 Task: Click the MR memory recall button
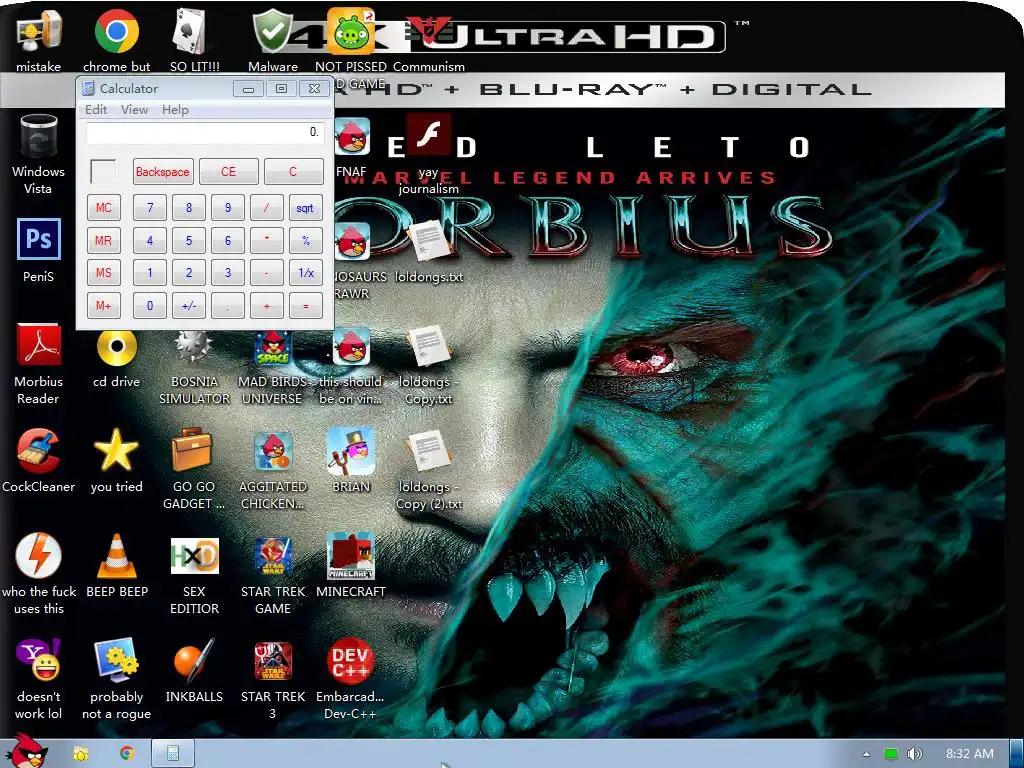(104, 240)
